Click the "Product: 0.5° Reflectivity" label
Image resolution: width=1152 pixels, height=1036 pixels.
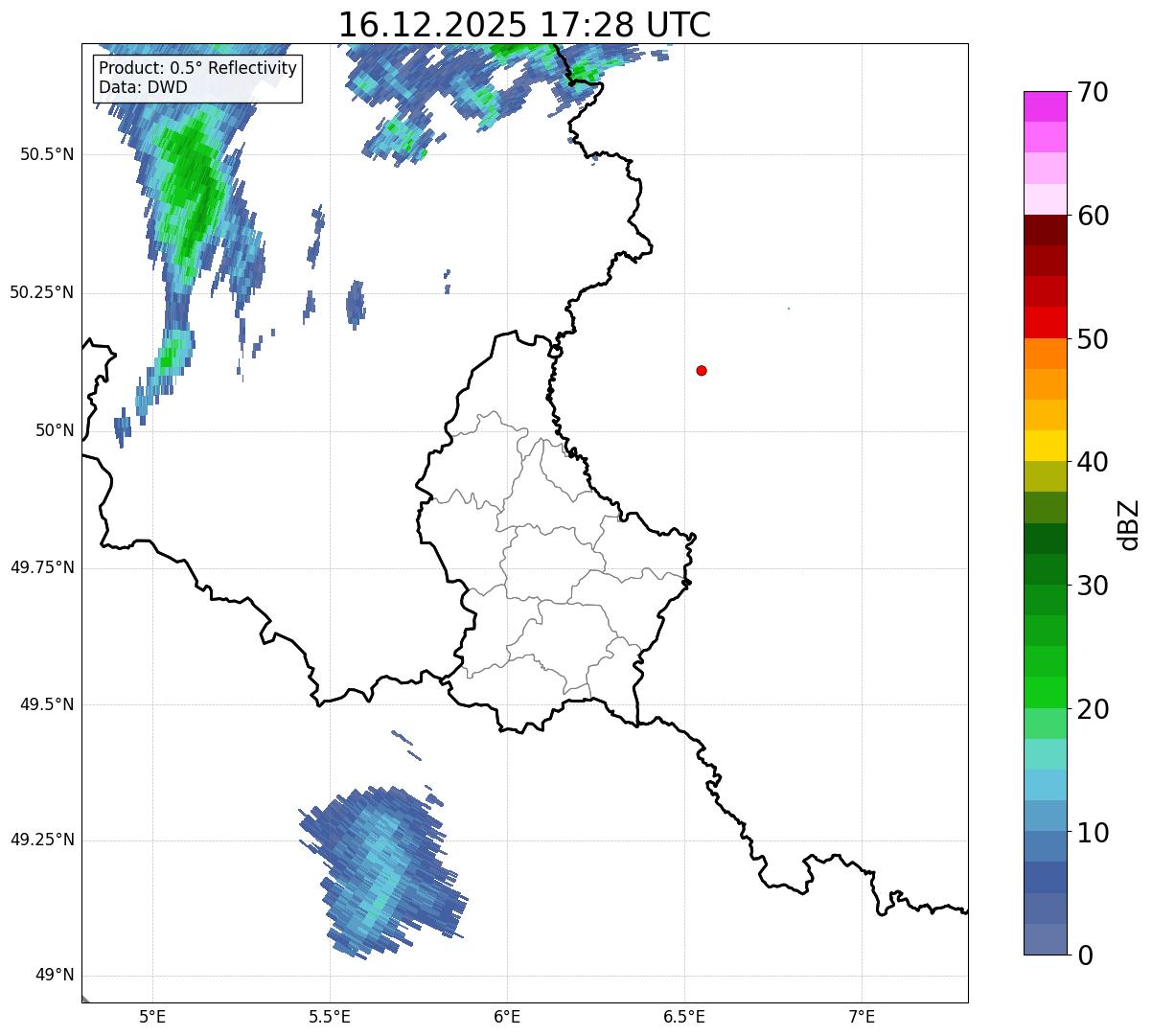point(197,68)
